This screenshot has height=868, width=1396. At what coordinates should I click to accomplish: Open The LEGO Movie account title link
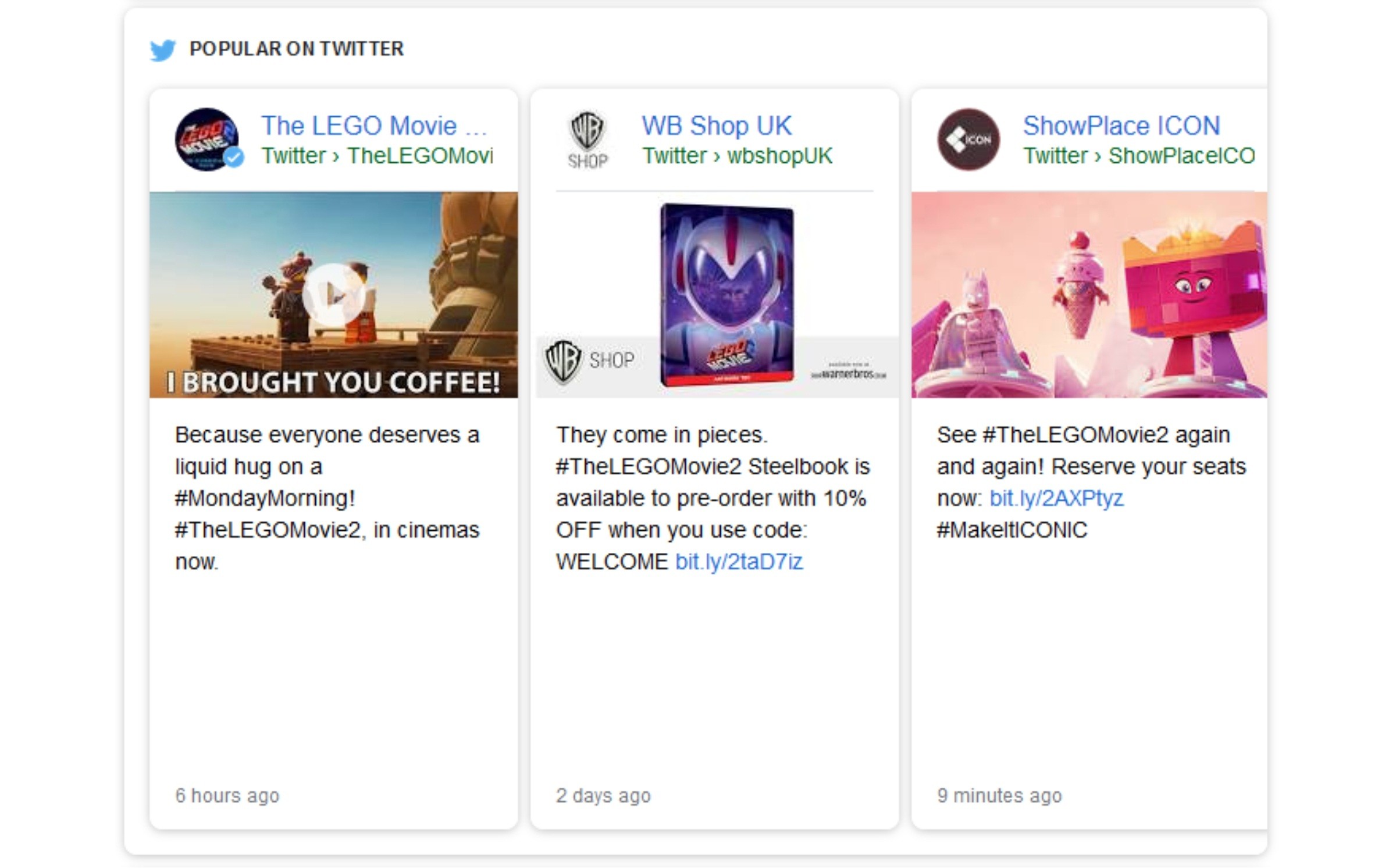coord(374,126)
